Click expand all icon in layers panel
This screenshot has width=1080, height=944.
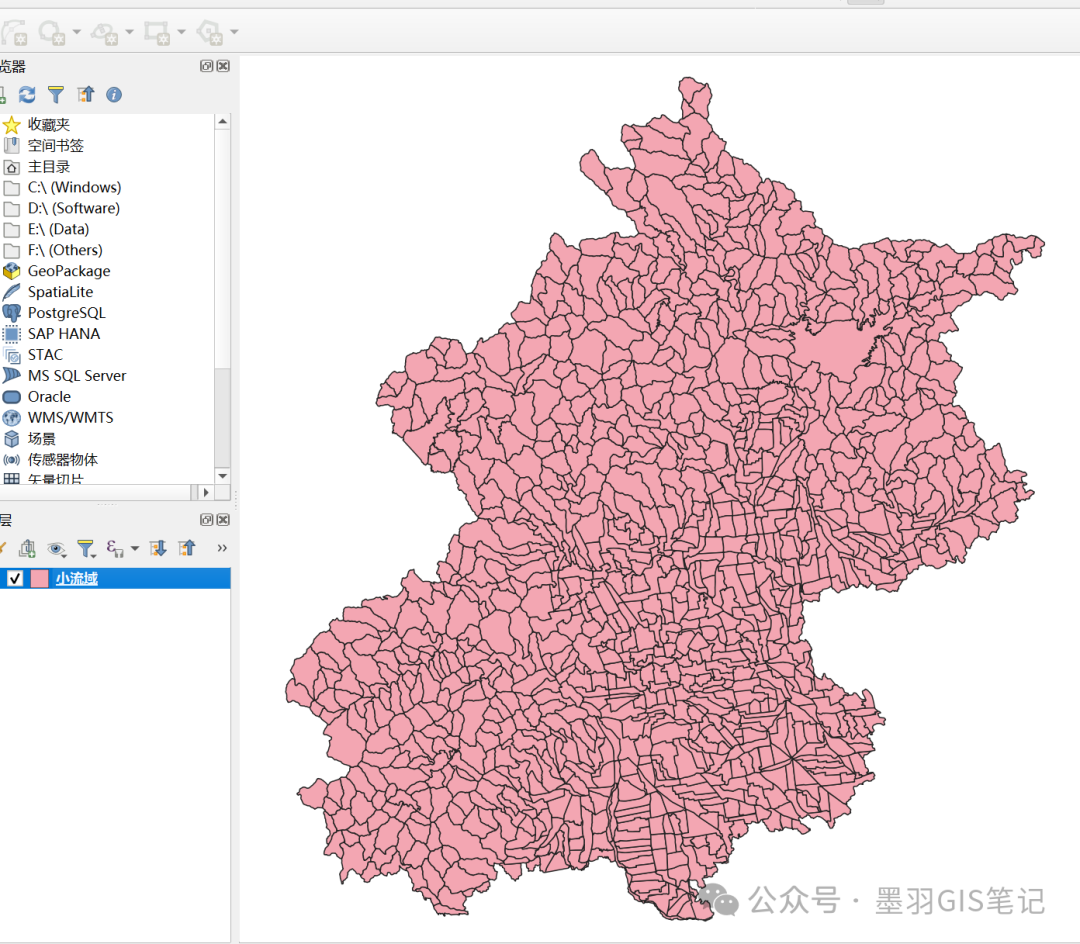click(157, 548)
